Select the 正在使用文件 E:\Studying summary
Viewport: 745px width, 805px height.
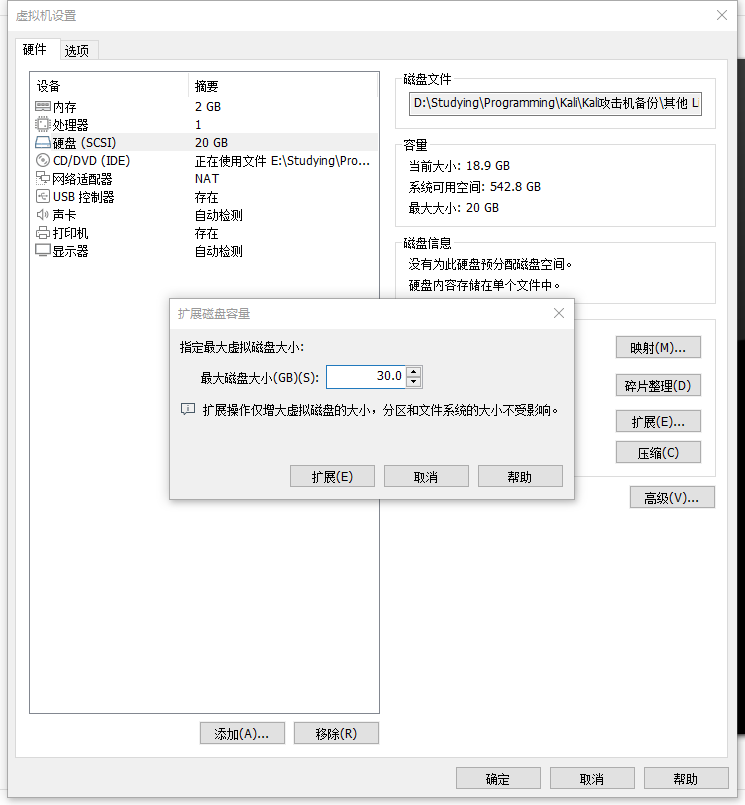tap(282, 161)
